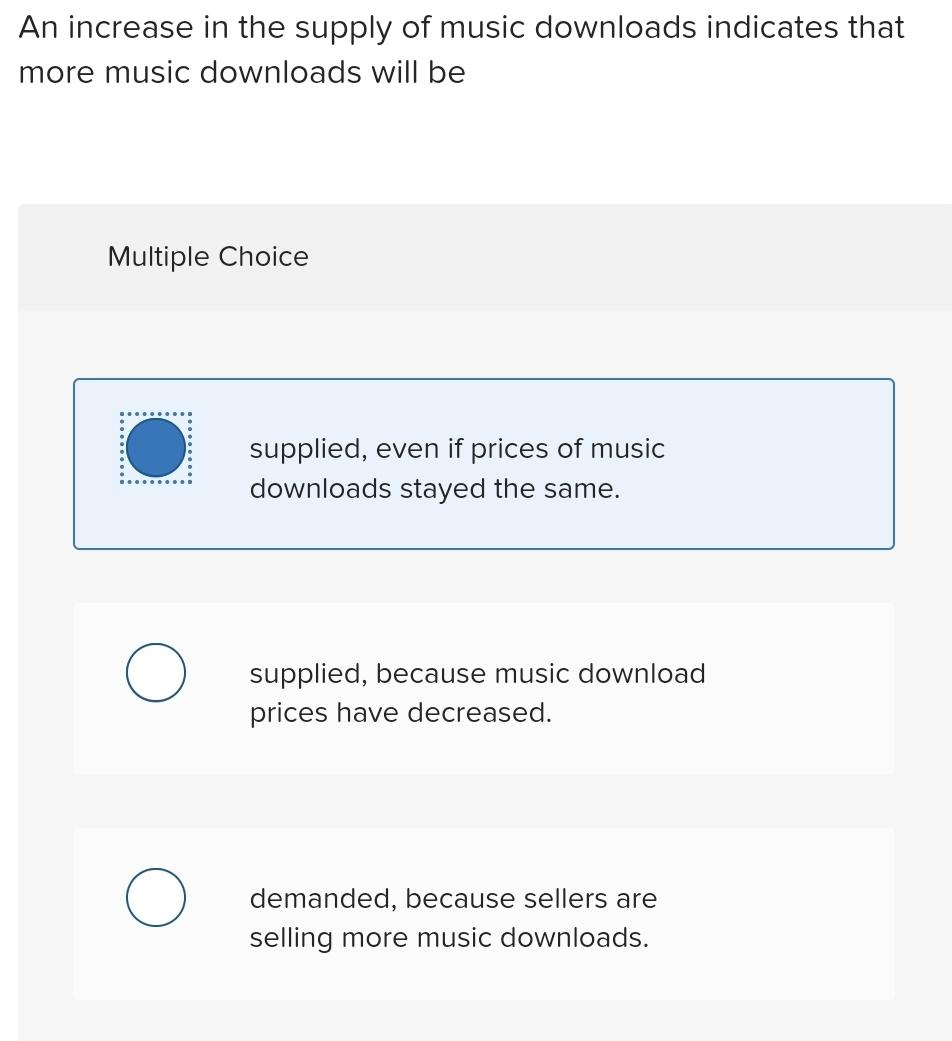Click the 'Multiple Choice' header label
The image size is (952, 1041).
tap(207, 257)
